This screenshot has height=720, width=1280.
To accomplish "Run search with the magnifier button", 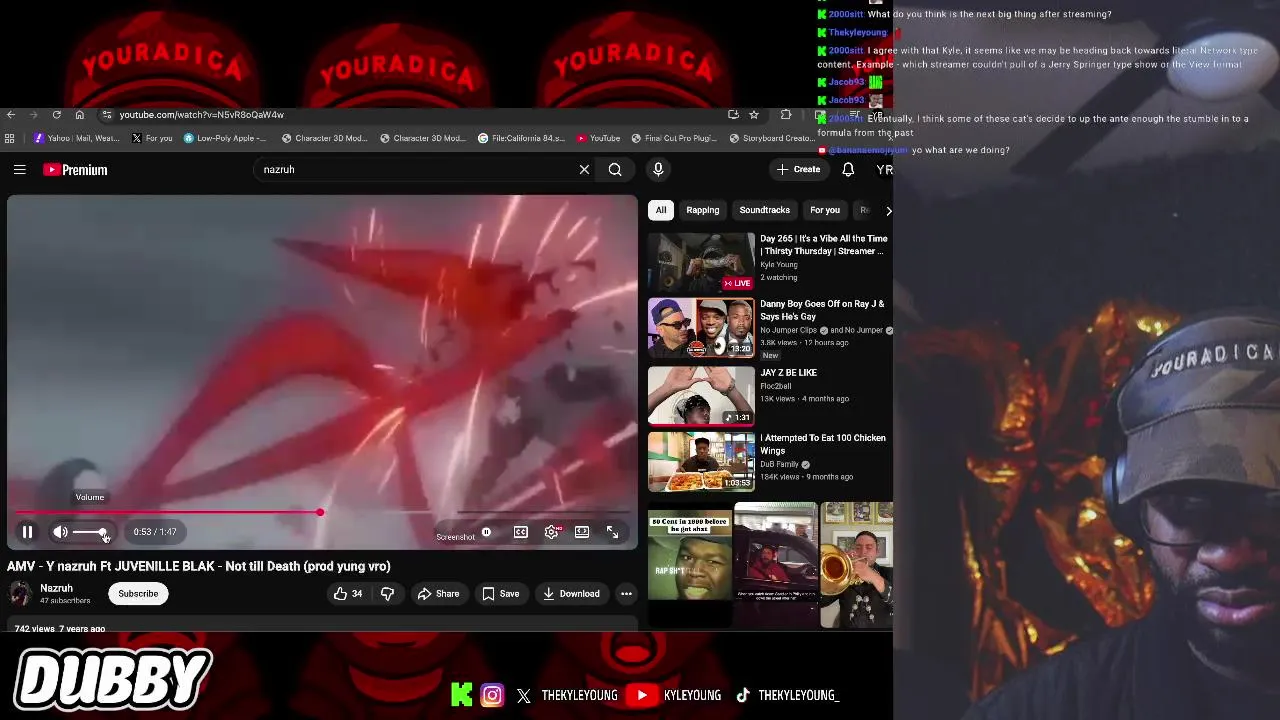I will [x=615, y=170].
